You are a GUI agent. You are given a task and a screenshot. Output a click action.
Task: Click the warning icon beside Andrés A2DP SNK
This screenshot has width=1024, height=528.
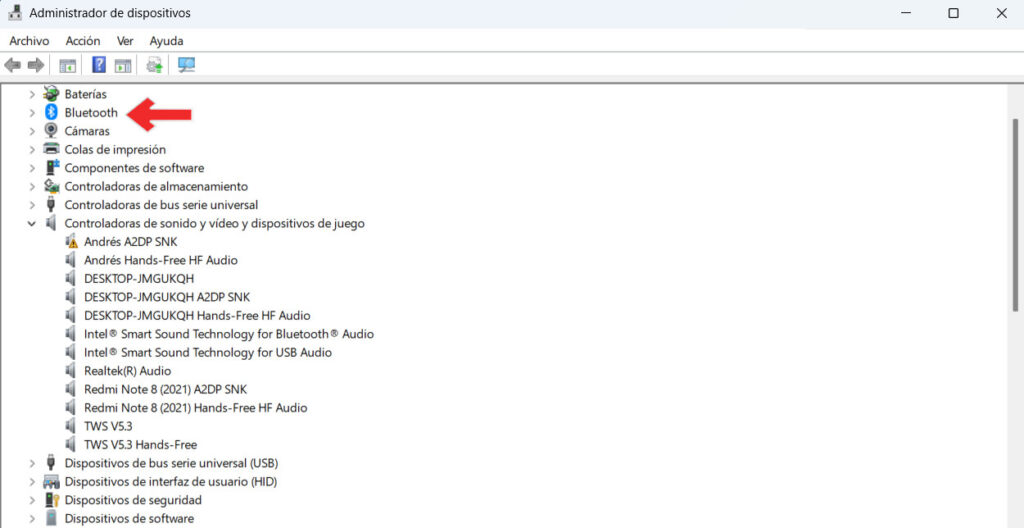[71, 242]
